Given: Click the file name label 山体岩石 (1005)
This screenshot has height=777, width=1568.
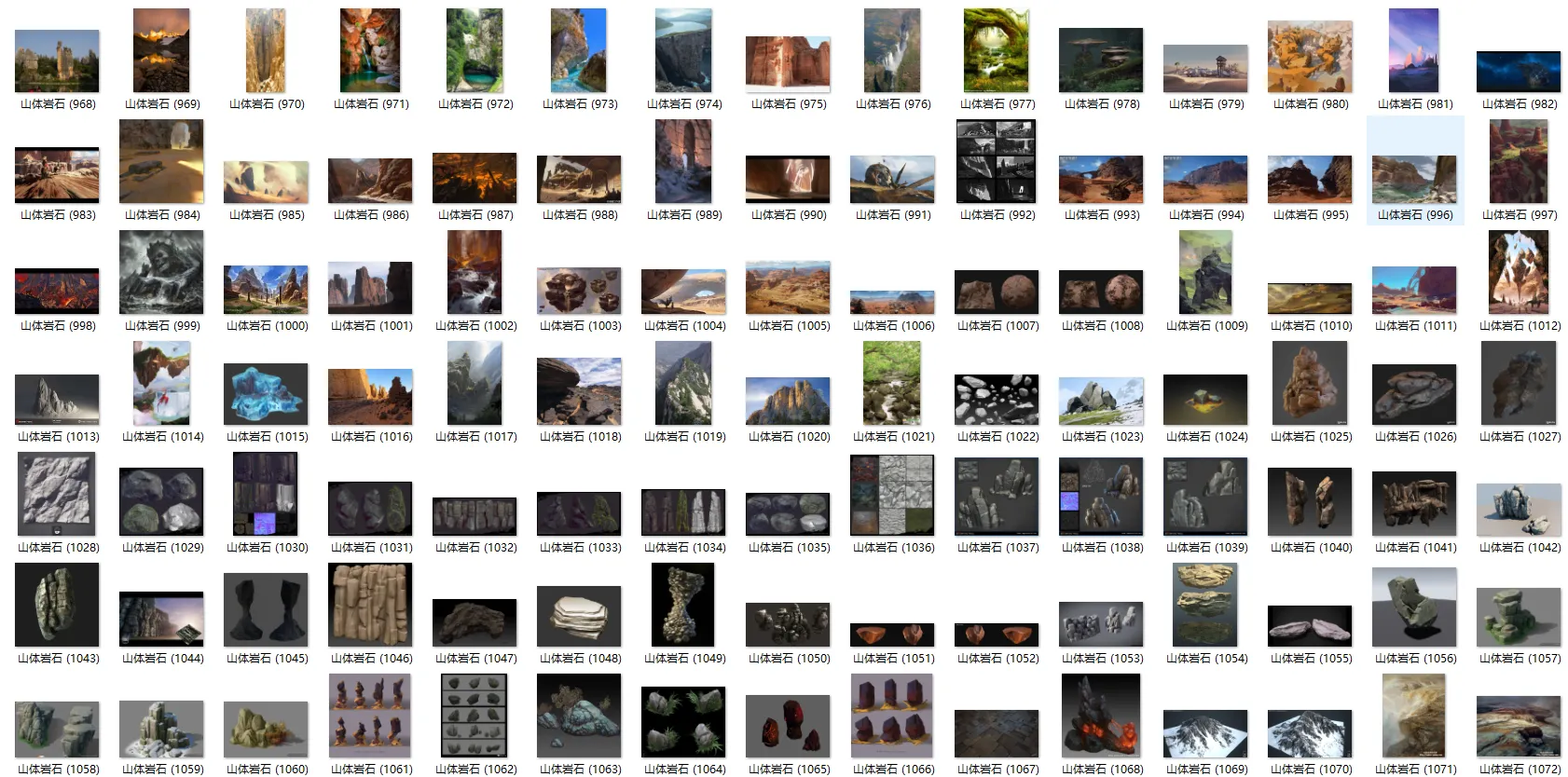Looking at the screenshot, I should point(789,326).
